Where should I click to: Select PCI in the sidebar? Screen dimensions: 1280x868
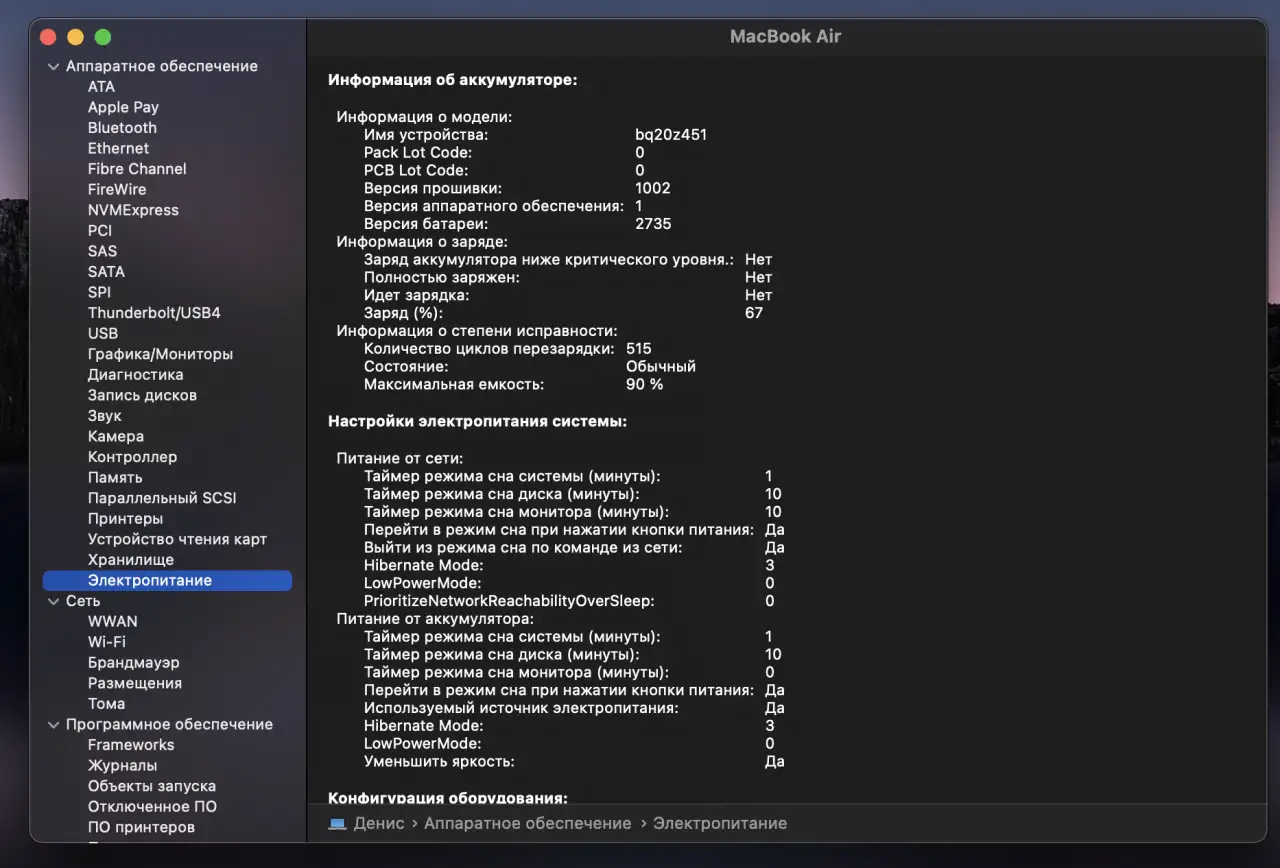click(100, 231)
